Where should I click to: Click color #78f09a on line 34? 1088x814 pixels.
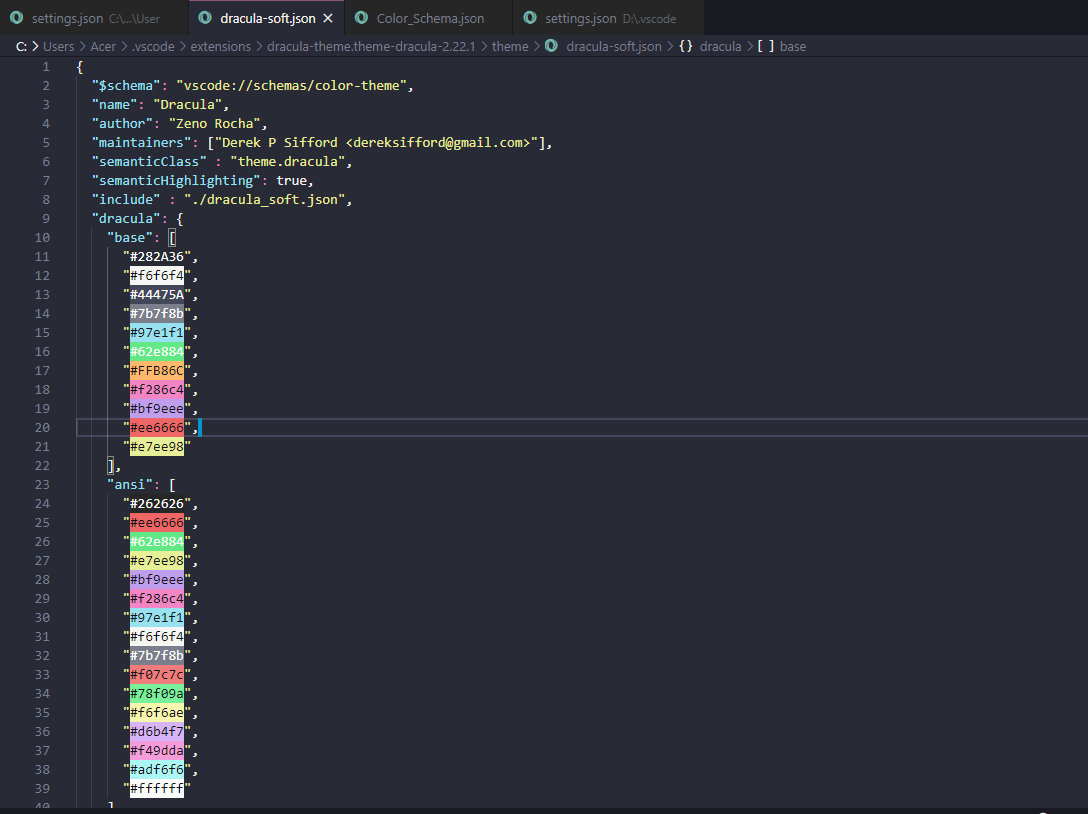(157, 694)
